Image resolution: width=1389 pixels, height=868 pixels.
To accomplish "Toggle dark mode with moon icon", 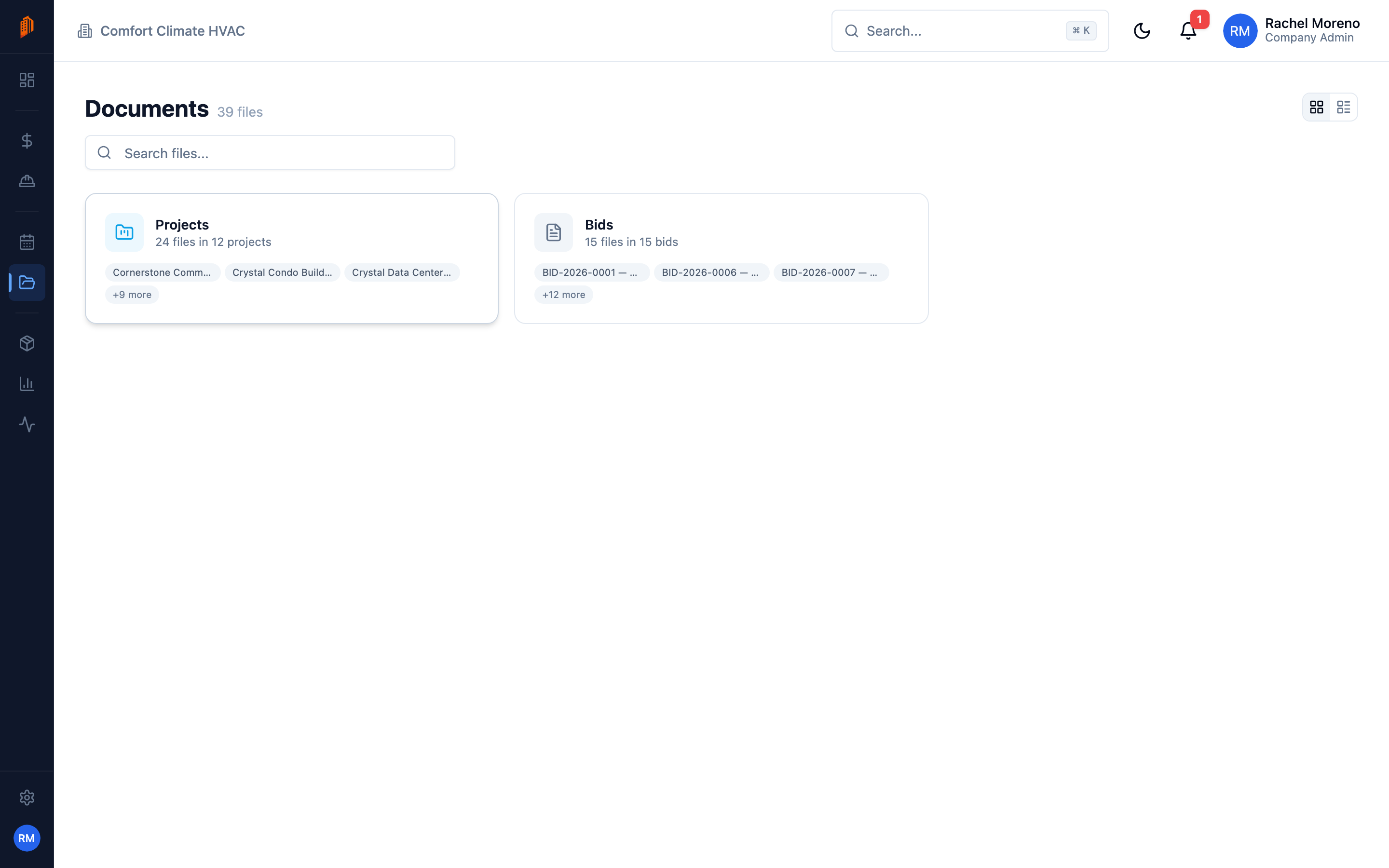I will click(x=1142, y=31).
